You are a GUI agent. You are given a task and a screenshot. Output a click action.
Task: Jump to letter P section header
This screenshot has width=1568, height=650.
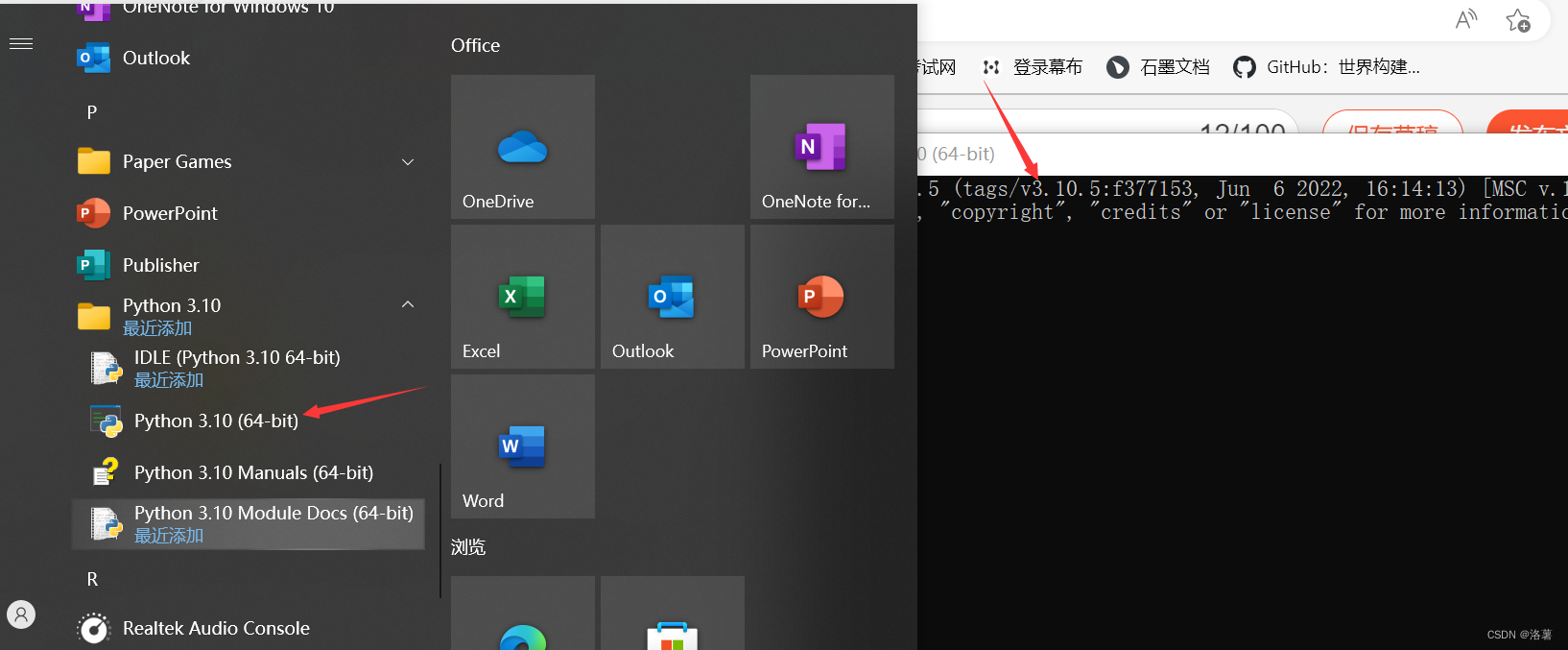92,112
